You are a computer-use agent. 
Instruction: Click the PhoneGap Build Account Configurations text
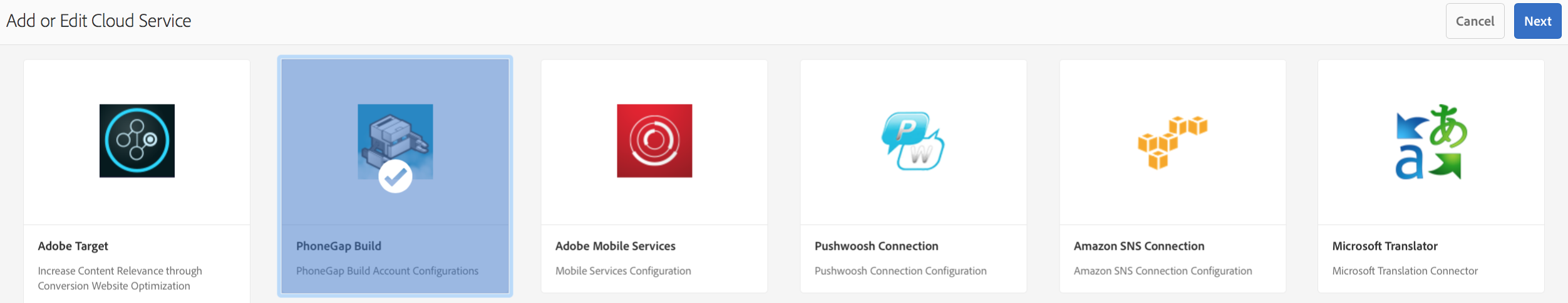click(x=387, y=271)
